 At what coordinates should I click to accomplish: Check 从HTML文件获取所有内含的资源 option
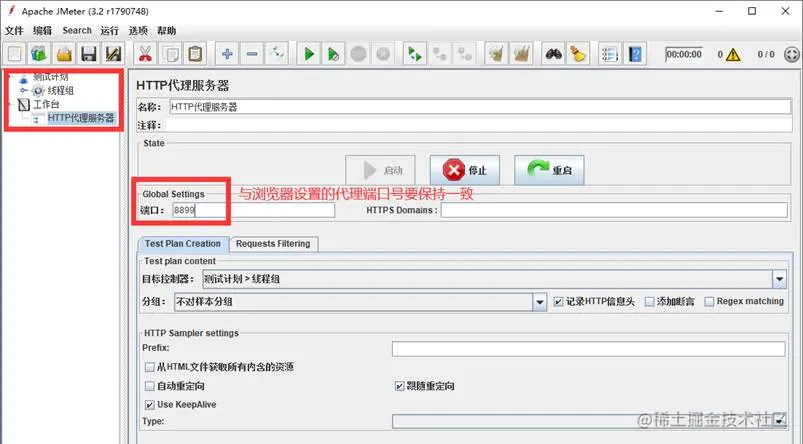coord(150,367)
